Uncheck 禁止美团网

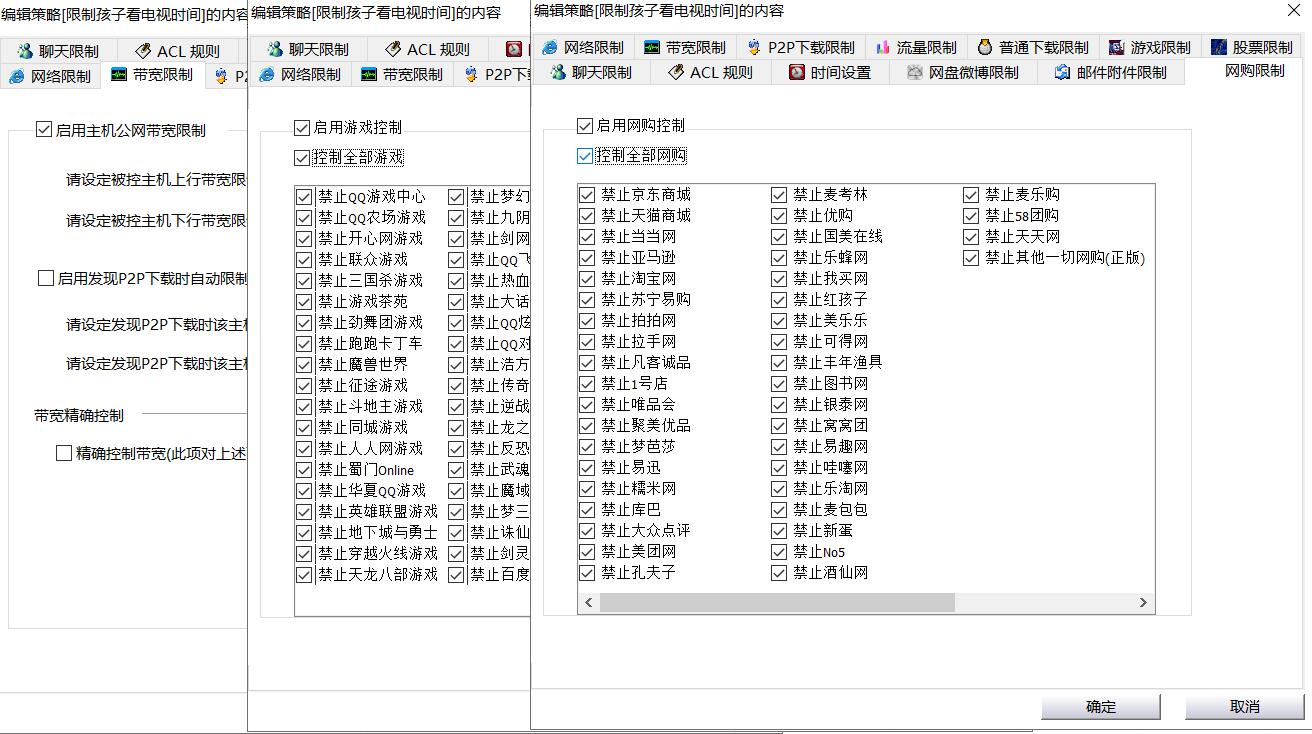point(587,552)
